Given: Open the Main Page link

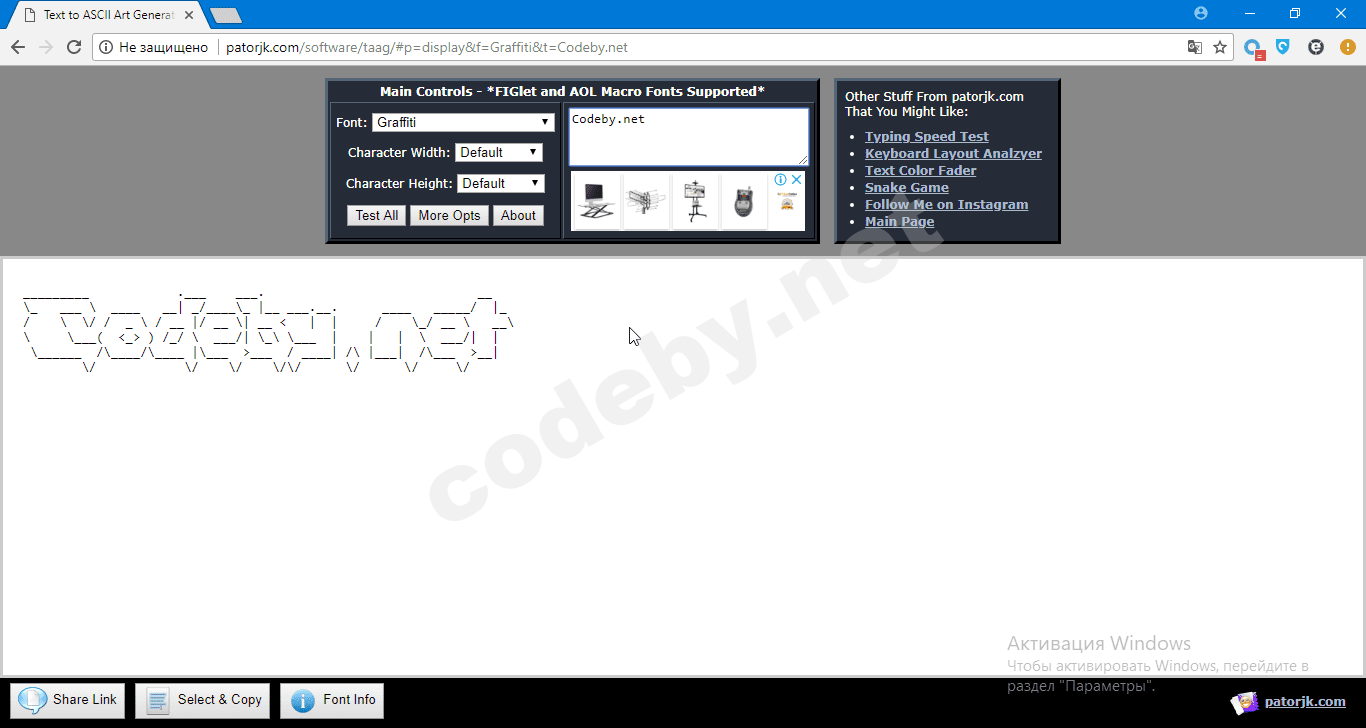Looking at the screenshot, I should coord(900,221).
